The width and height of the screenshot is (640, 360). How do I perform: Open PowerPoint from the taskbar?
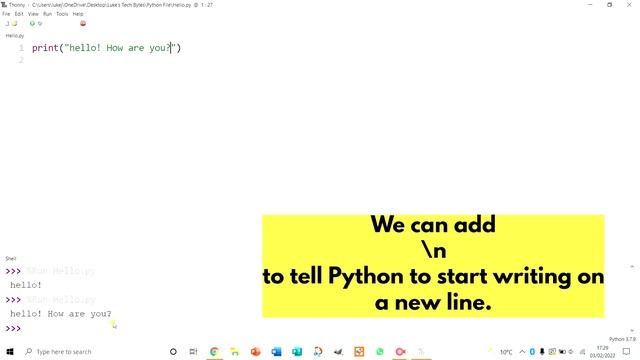coord(256,351)
